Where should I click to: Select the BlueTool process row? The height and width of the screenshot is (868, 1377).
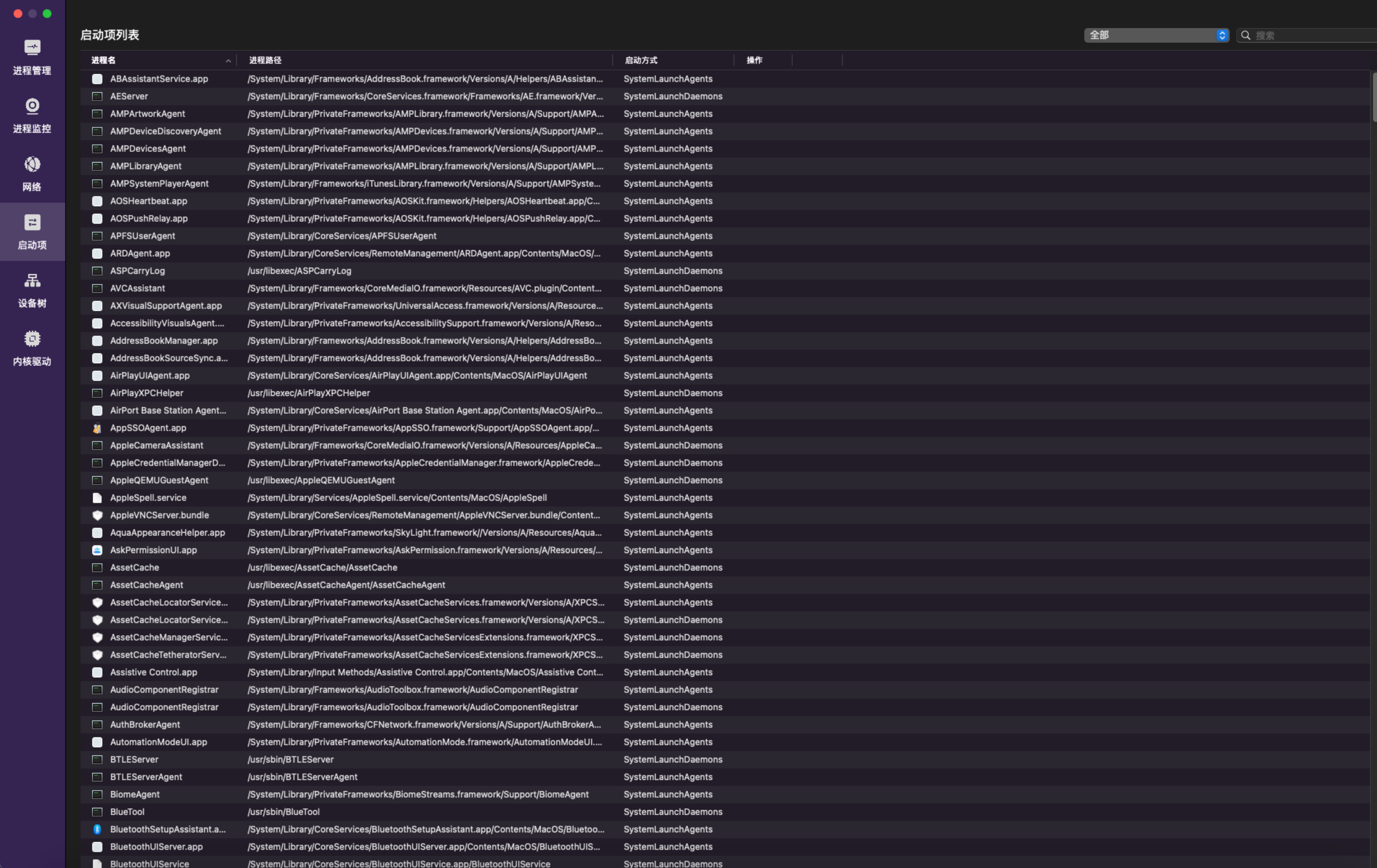tap(127, 811)
